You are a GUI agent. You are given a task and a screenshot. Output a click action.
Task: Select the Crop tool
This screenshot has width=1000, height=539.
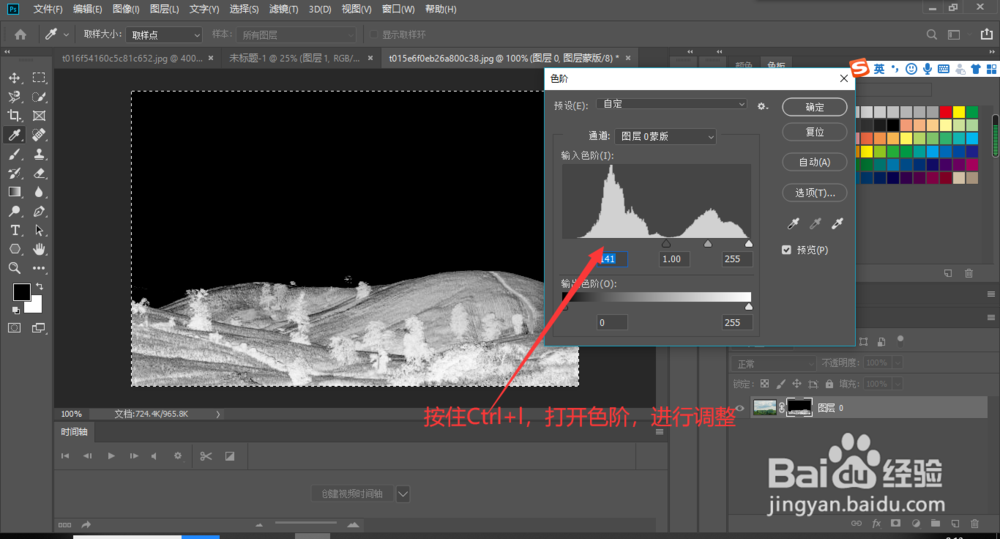coord(14,115)
